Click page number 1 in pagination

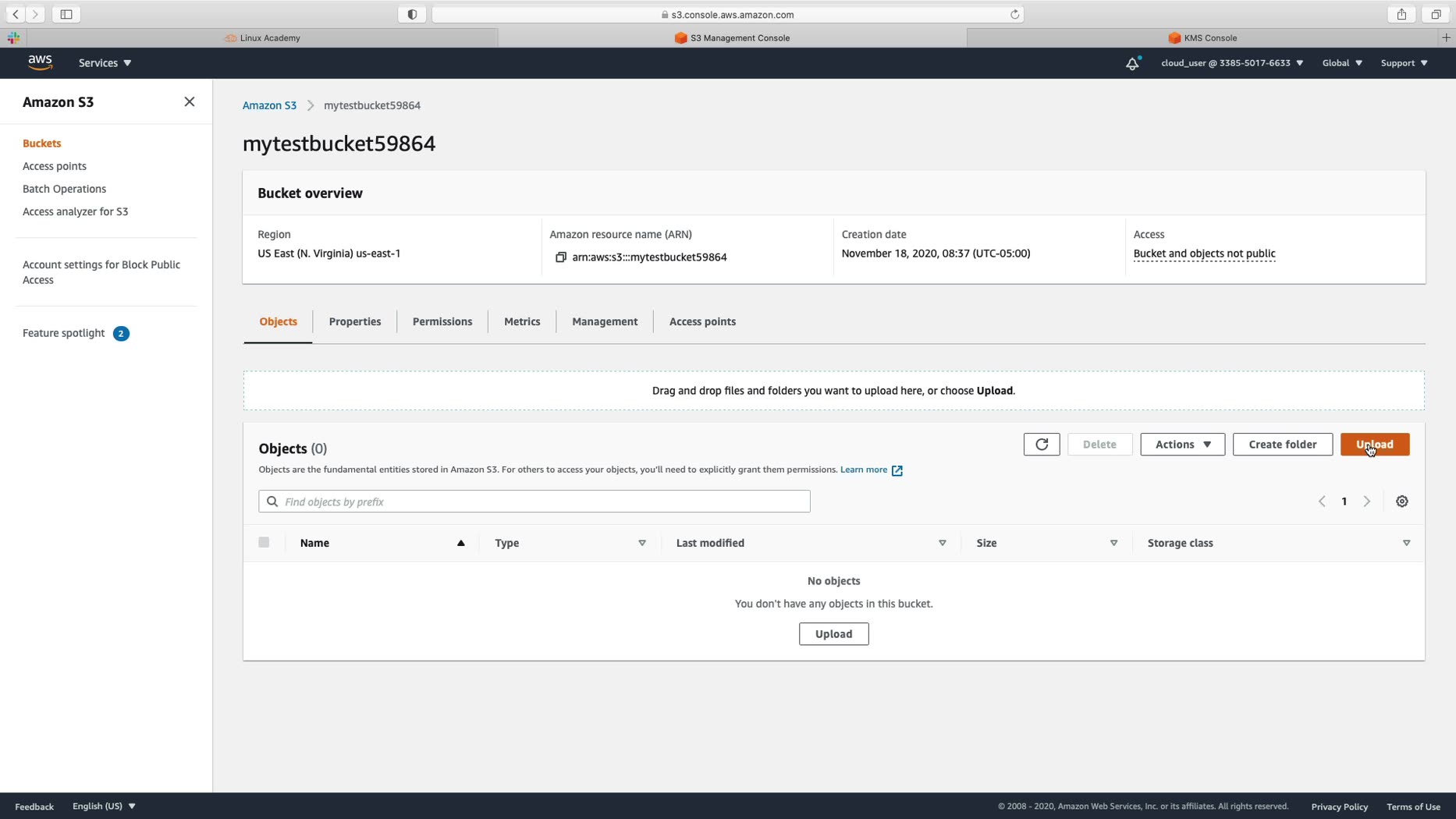pos(1344,502)
